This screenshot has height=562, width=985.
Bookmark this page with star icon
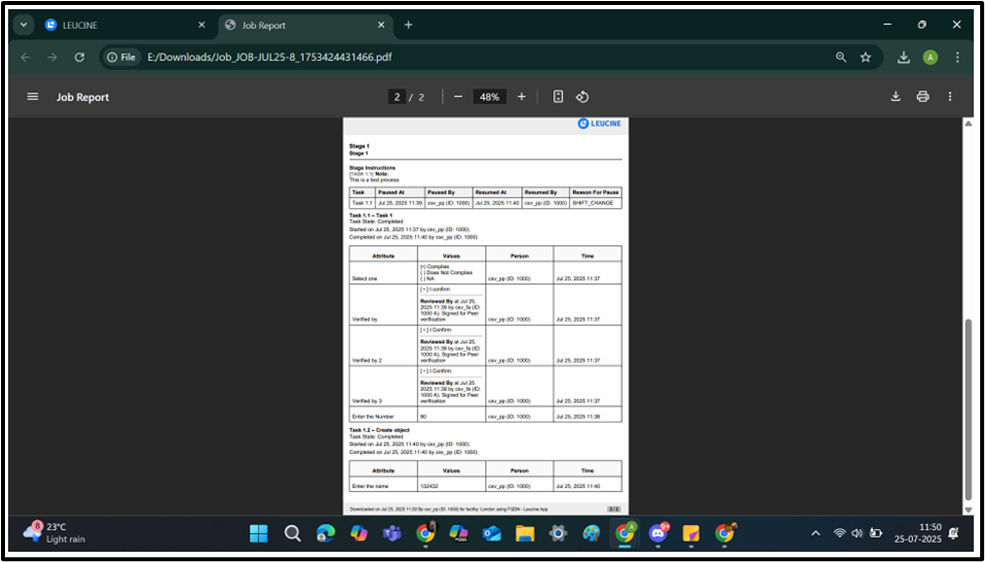click(866, 57)
